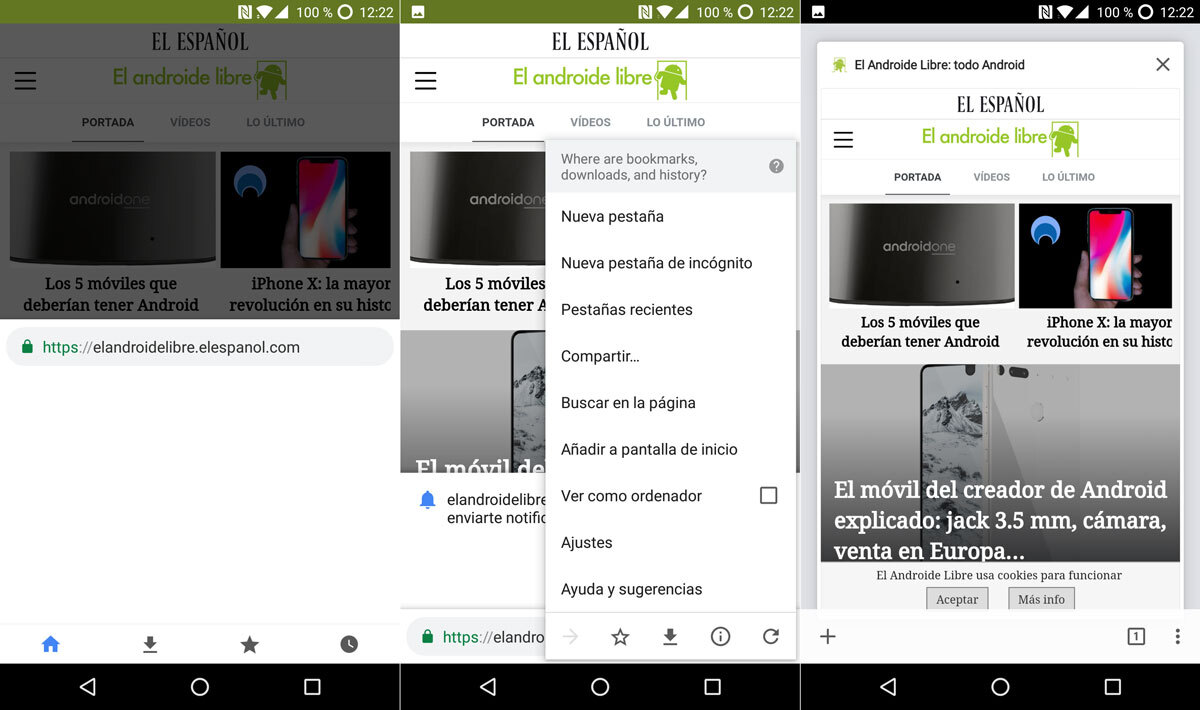
Task: Open bookmarks with the filled star icon
Action: [x=250, y=644]
